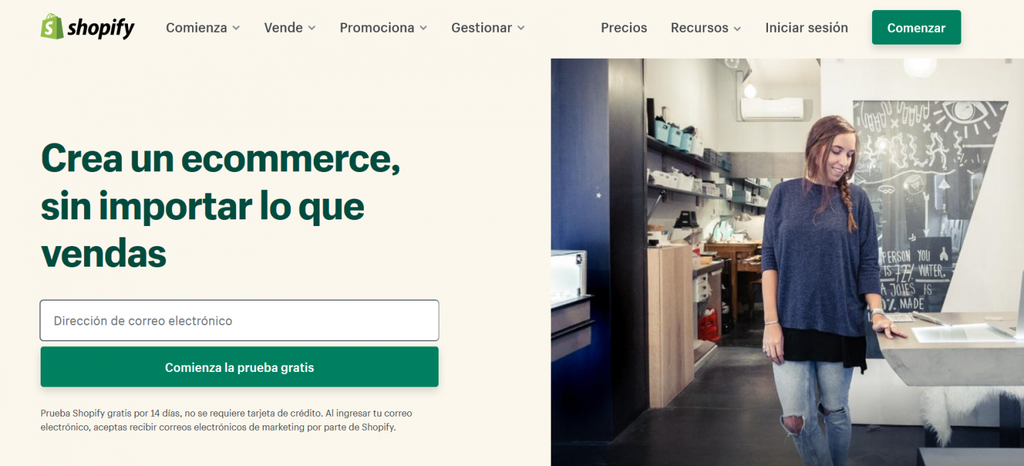1024x466 pixels.
Task: Expand the Comienza dropdown chevron
Action: pos(236,28)
